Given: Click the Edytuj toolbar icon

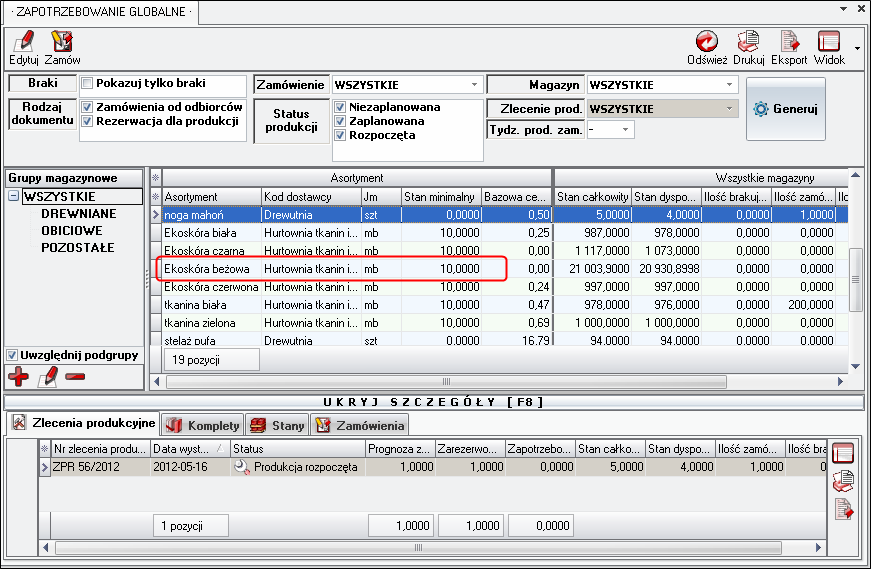Looking at the screenshot, I should click(23, 42).
